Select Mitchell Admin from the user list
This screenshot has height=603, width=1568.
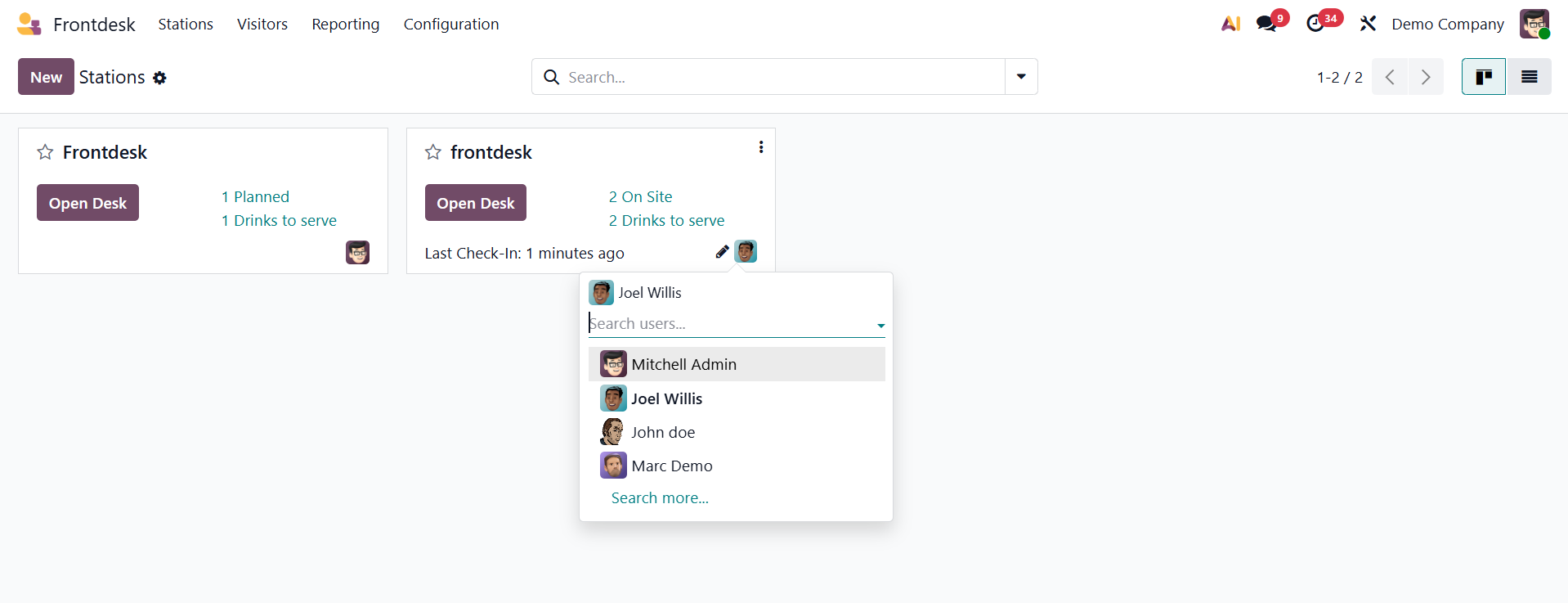coord(683,364)
